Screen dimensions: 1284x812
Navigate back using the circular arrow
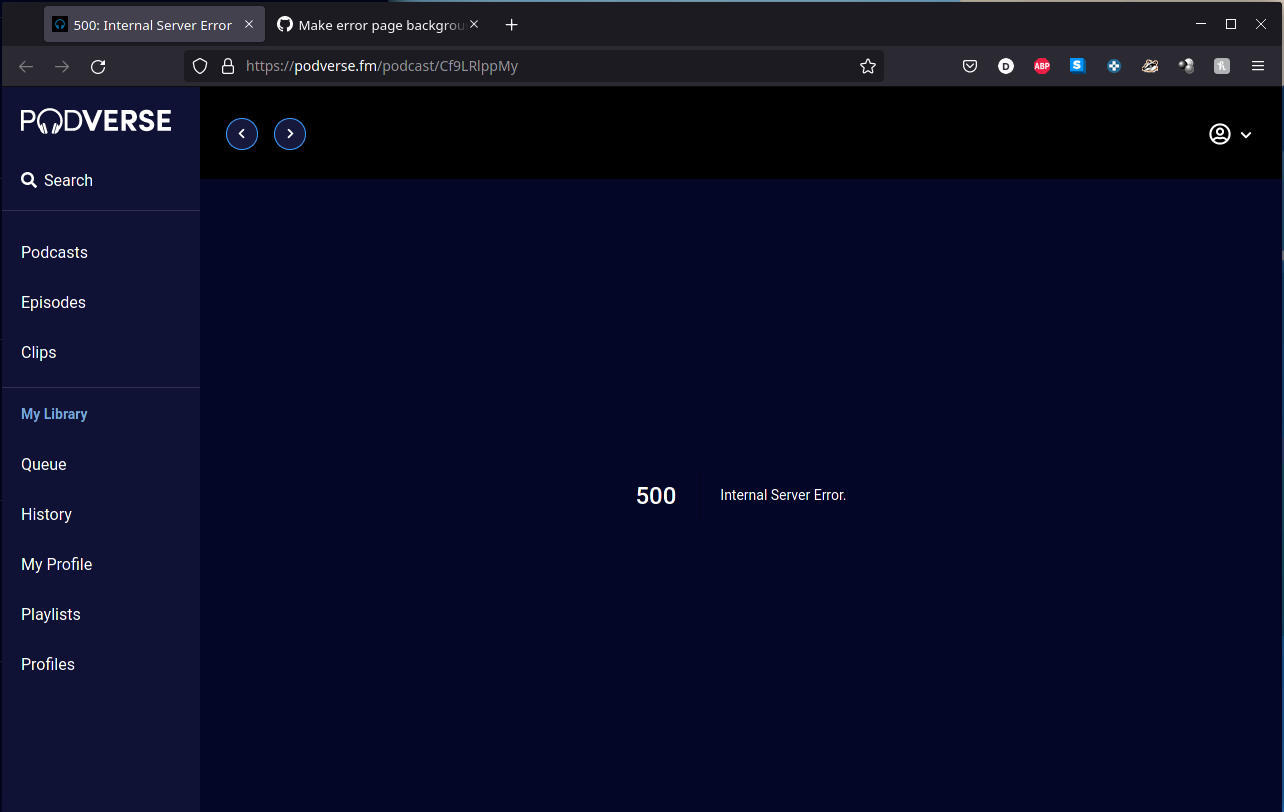(241, 133)
